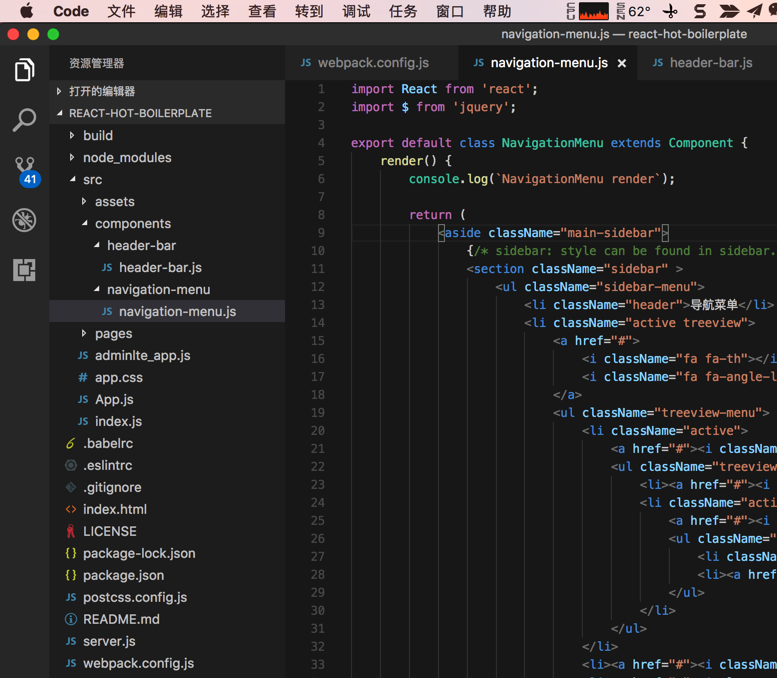777x678 pixels.
Task: Open the Explorer view in activity bar
Action: 24,70
